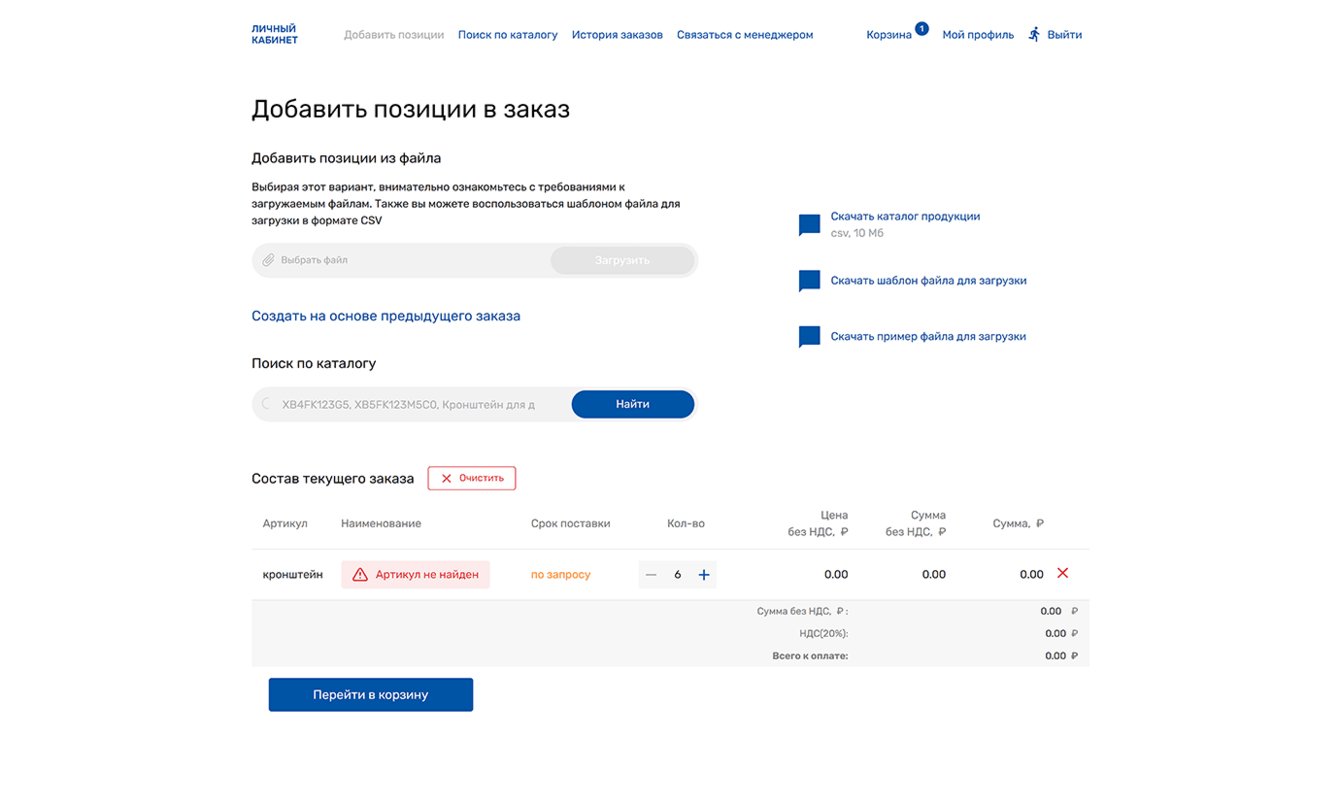Clear the order with Очистить button
The image size is (1340, 805).
tap(472, 478)
